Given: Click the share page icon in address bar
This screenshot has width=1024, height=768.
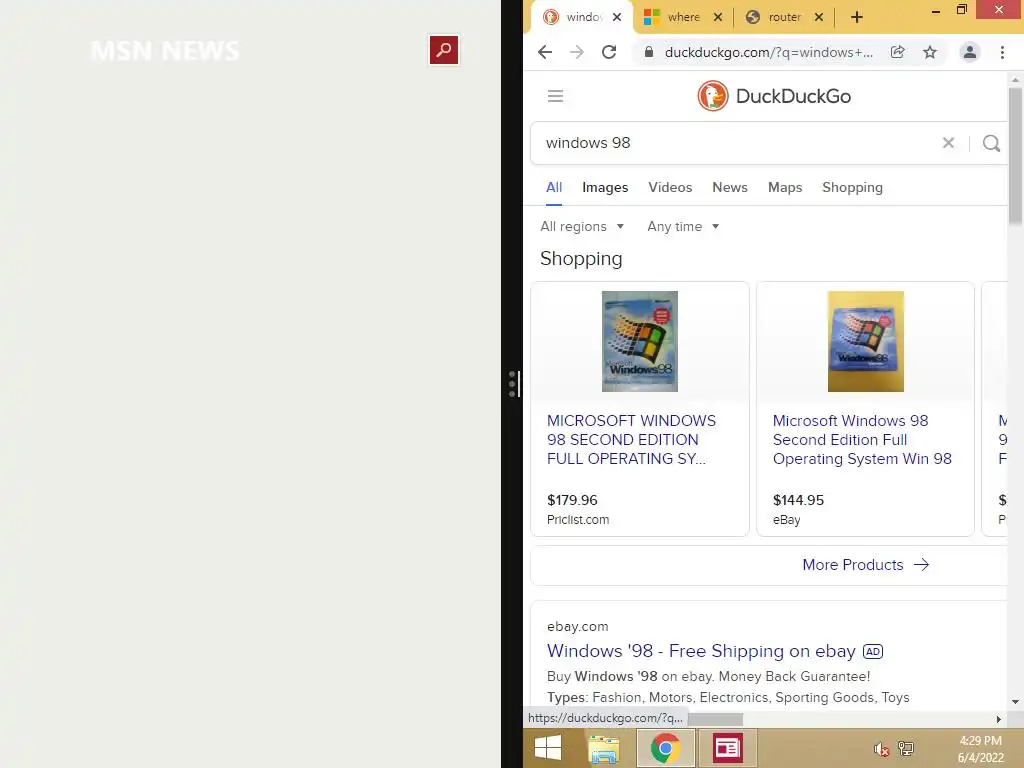Looking at the screenshot, I should pos(898,52).
